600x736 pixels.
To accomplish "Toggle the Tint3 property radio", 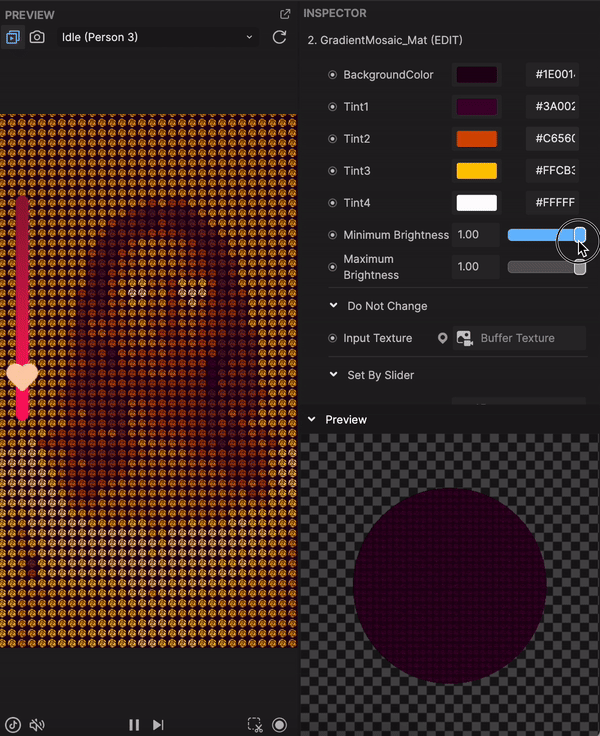I will [x=332, y=171].
